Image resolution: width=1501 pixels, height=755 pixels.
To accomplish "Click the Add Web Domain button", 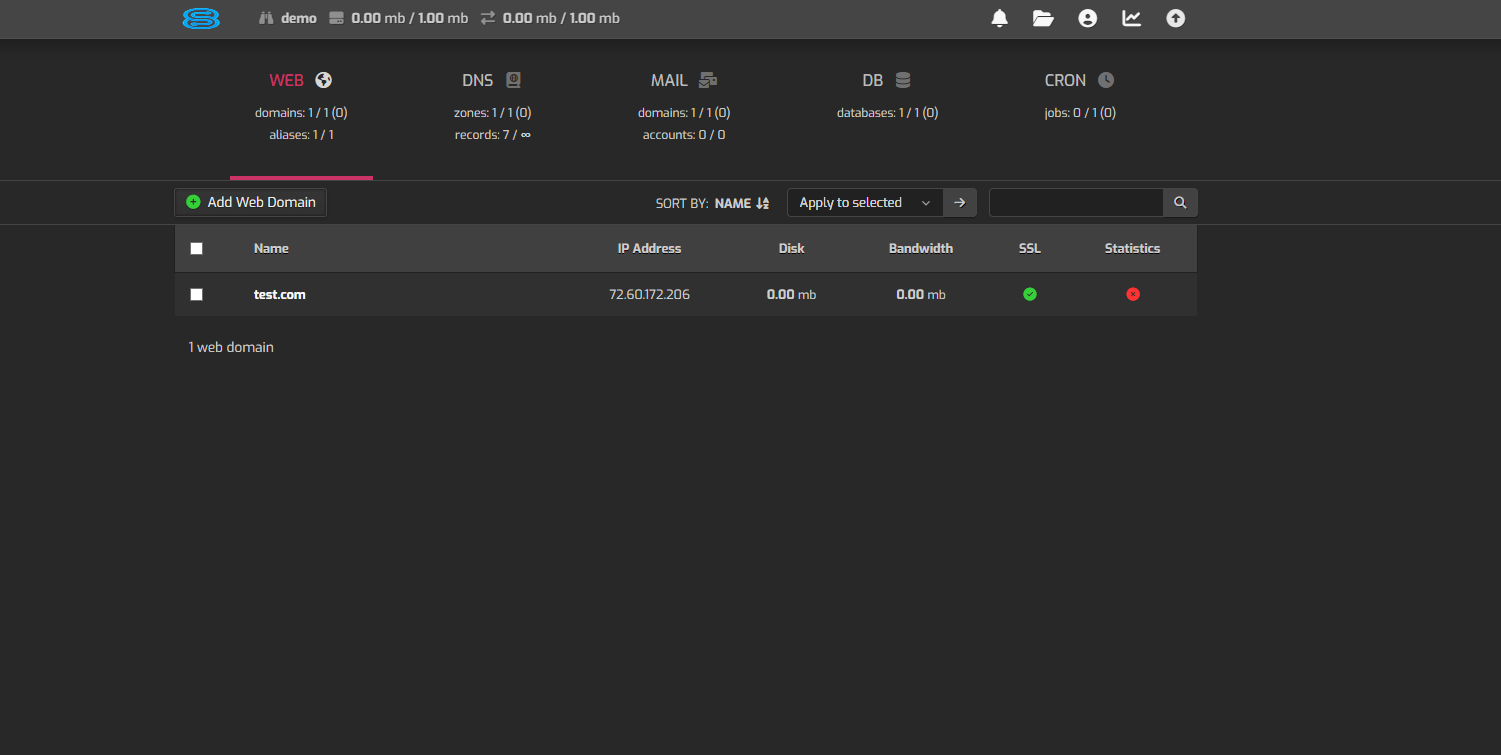I will click(250, 202).
